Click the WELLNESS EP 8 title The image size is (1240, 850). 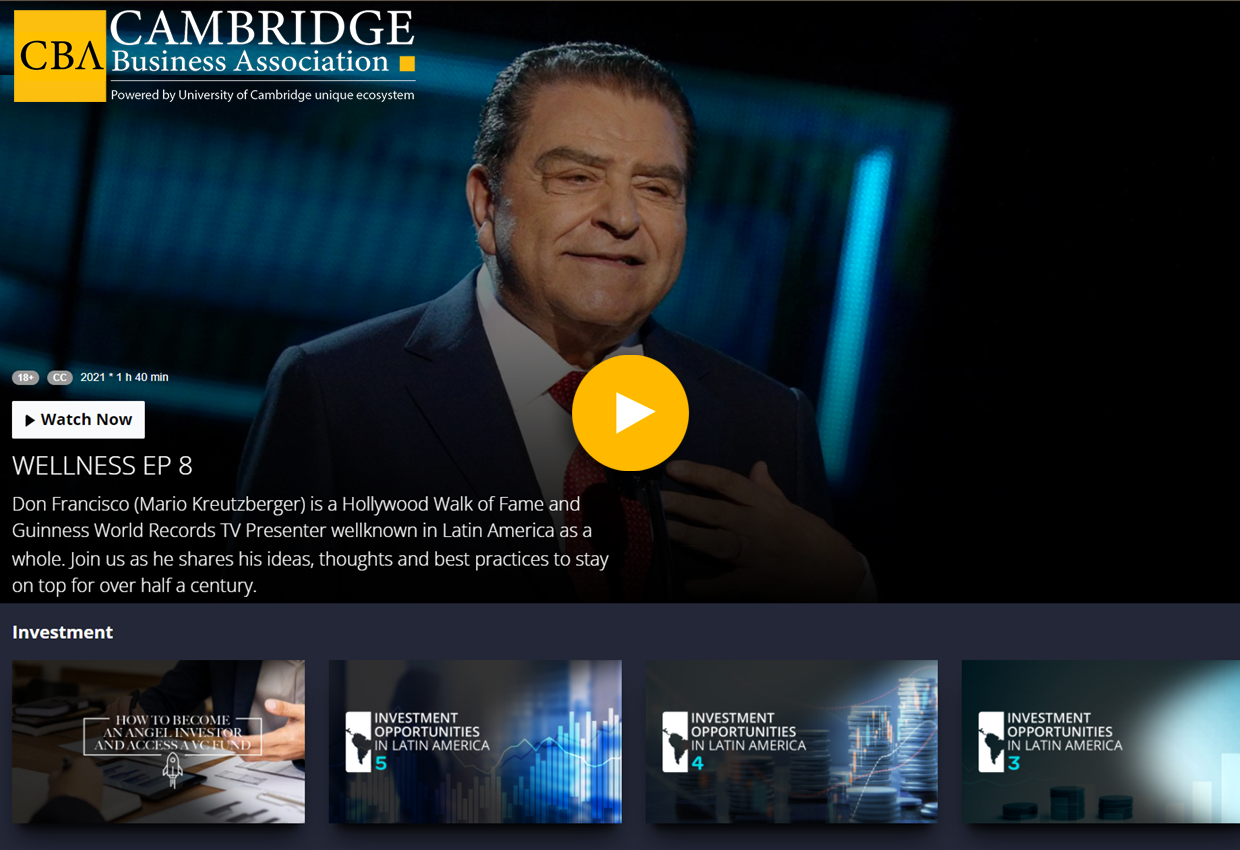pos(102,466)
